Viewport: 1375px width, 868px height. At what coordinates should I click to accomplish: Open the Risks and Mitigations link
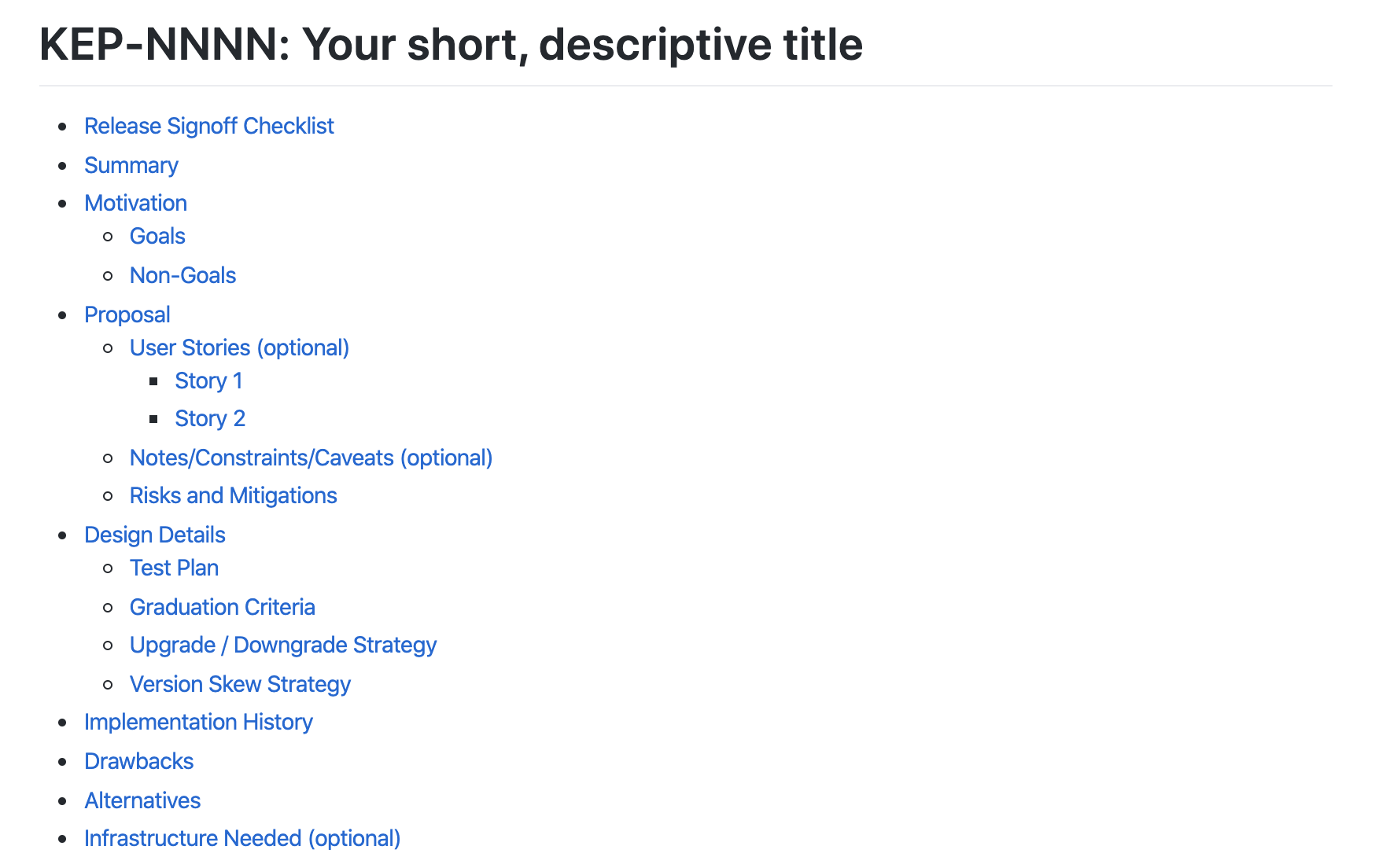(233, 495)
